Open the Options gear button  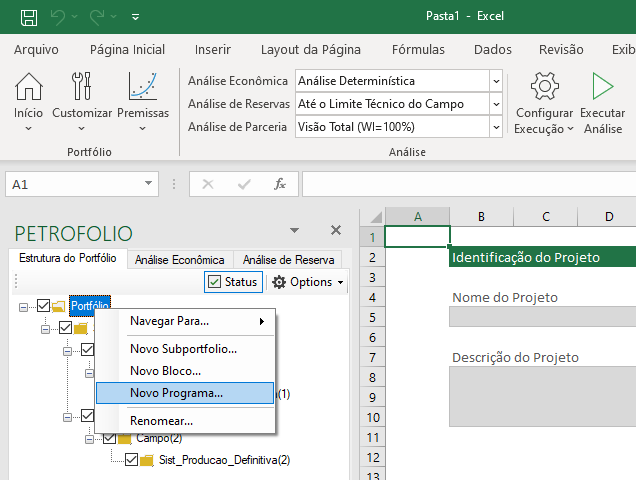[x=308, y=282]
